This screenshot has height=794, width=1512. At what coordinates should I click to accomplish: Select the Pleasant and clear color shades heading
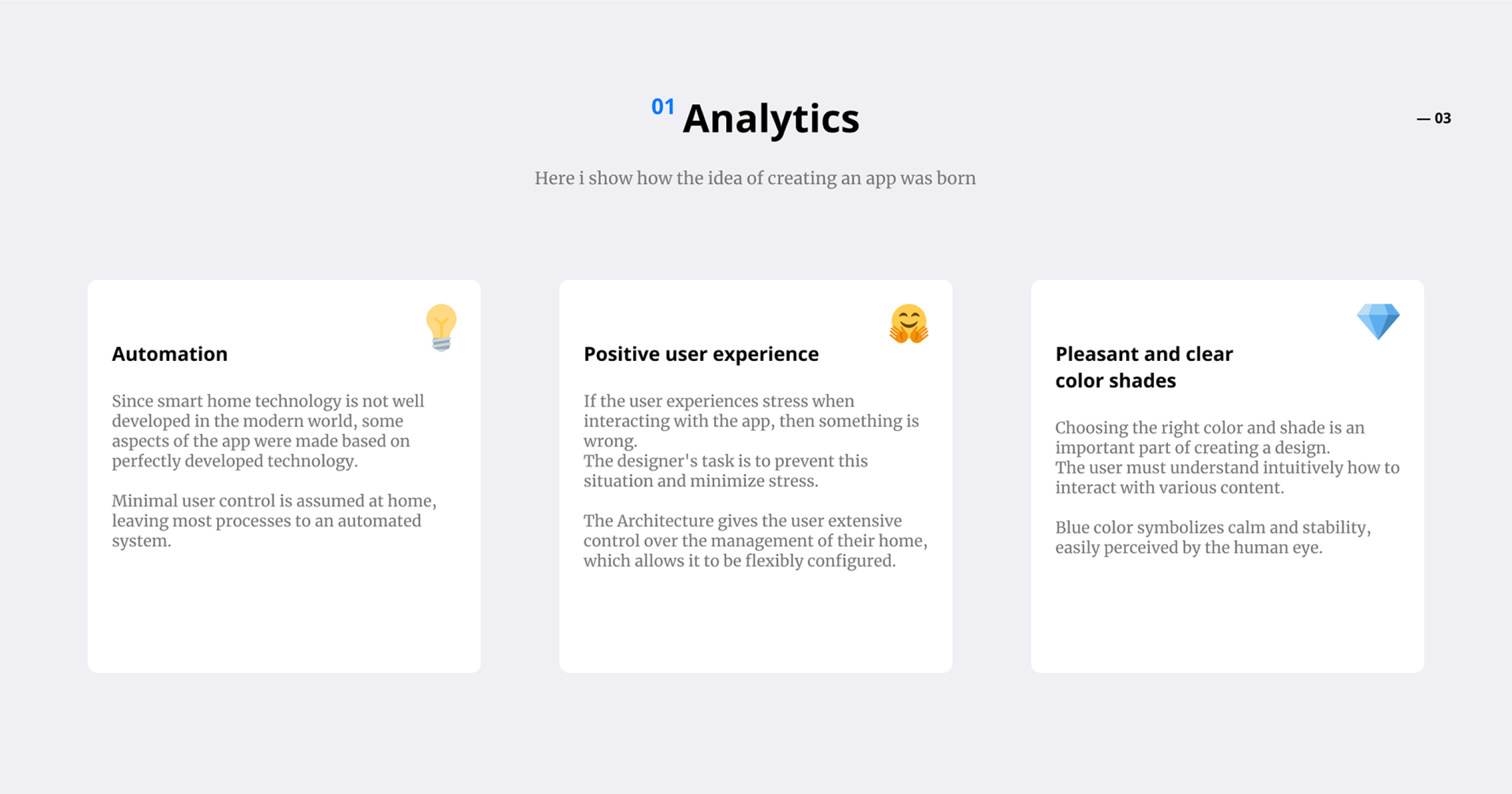(1144, 367)
